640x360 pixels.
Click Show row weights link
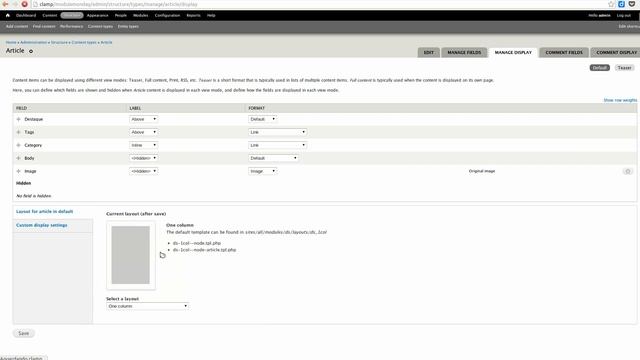(620, 100)
